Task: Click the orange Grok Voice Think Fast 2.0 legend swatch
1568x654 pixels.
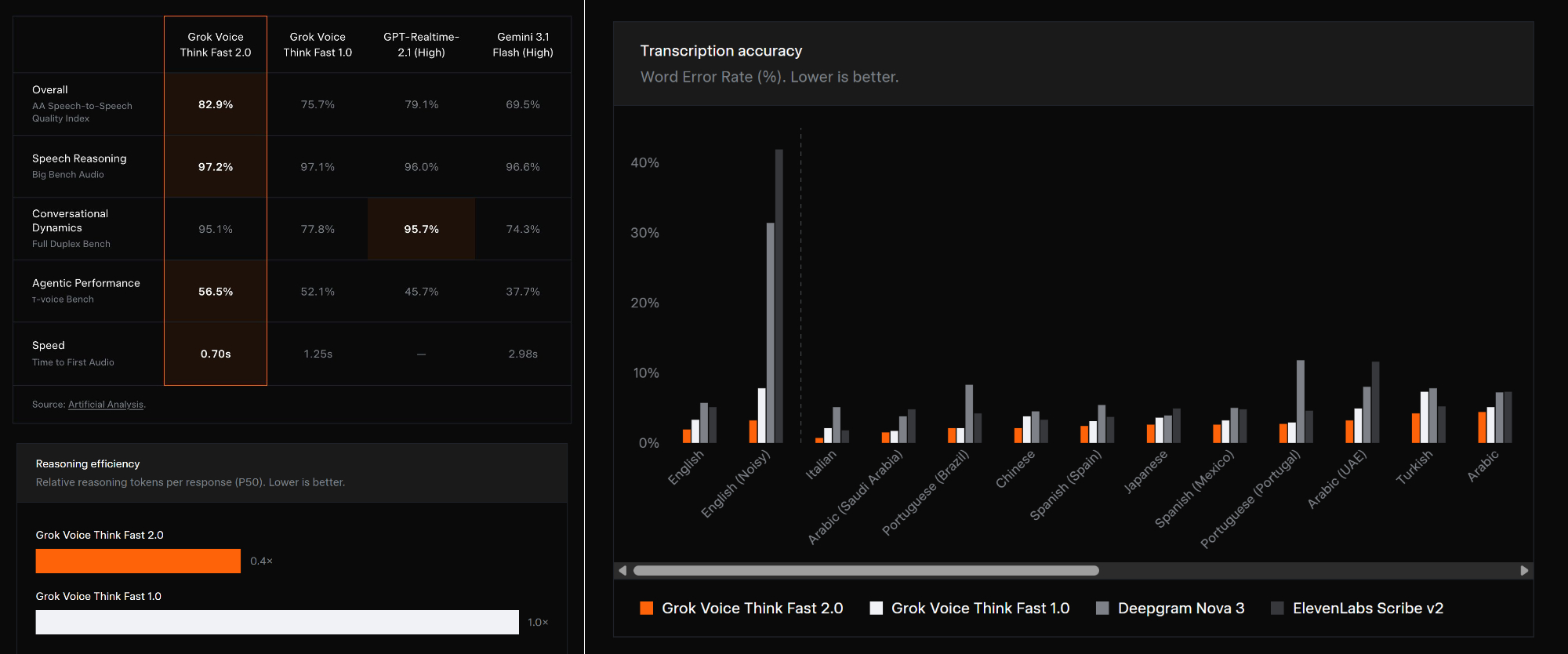Action: [647, 609]
